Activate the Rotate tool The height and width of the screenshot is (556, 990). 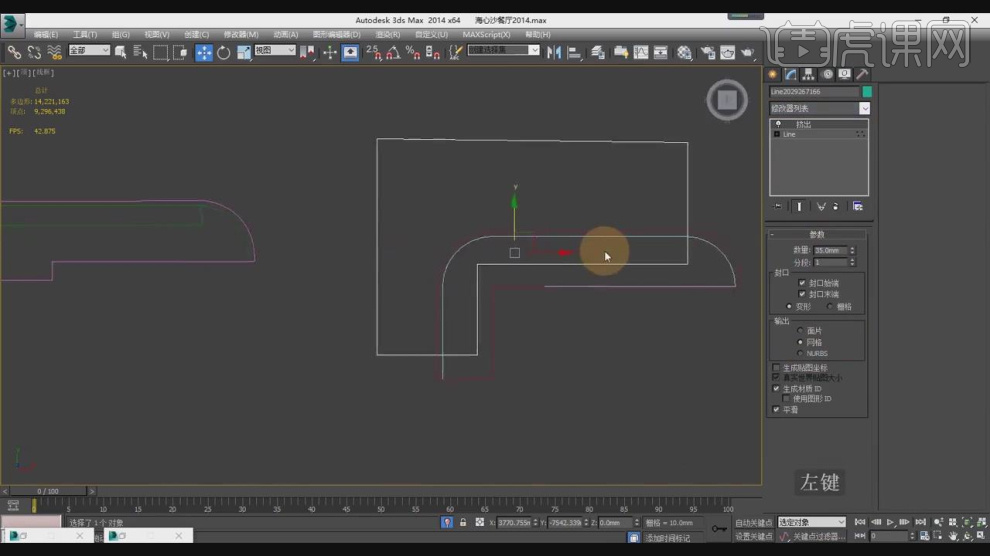223,52
